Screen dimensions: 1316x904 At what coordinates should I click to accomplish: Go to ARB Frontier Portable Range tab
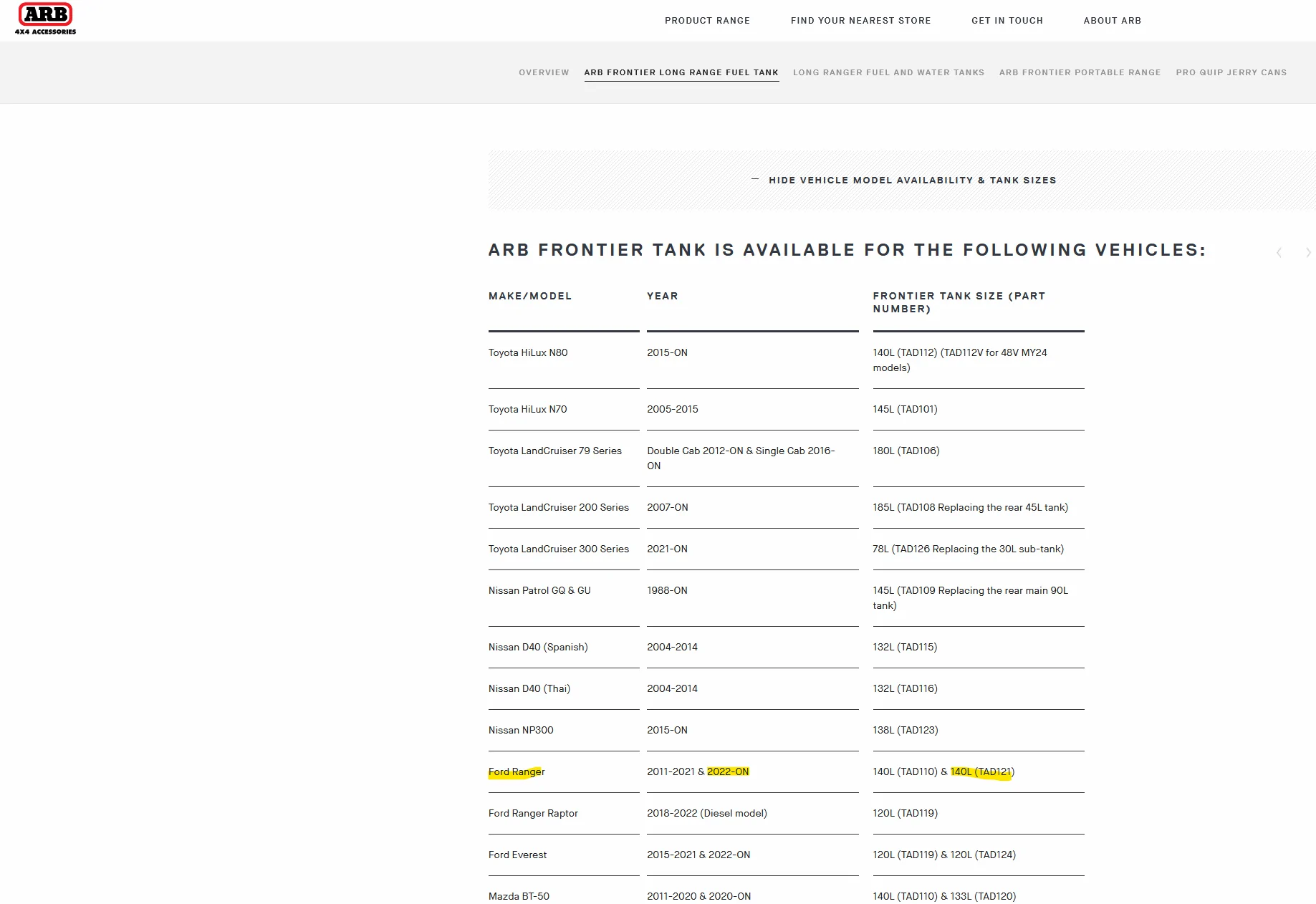pos(1080,72)
